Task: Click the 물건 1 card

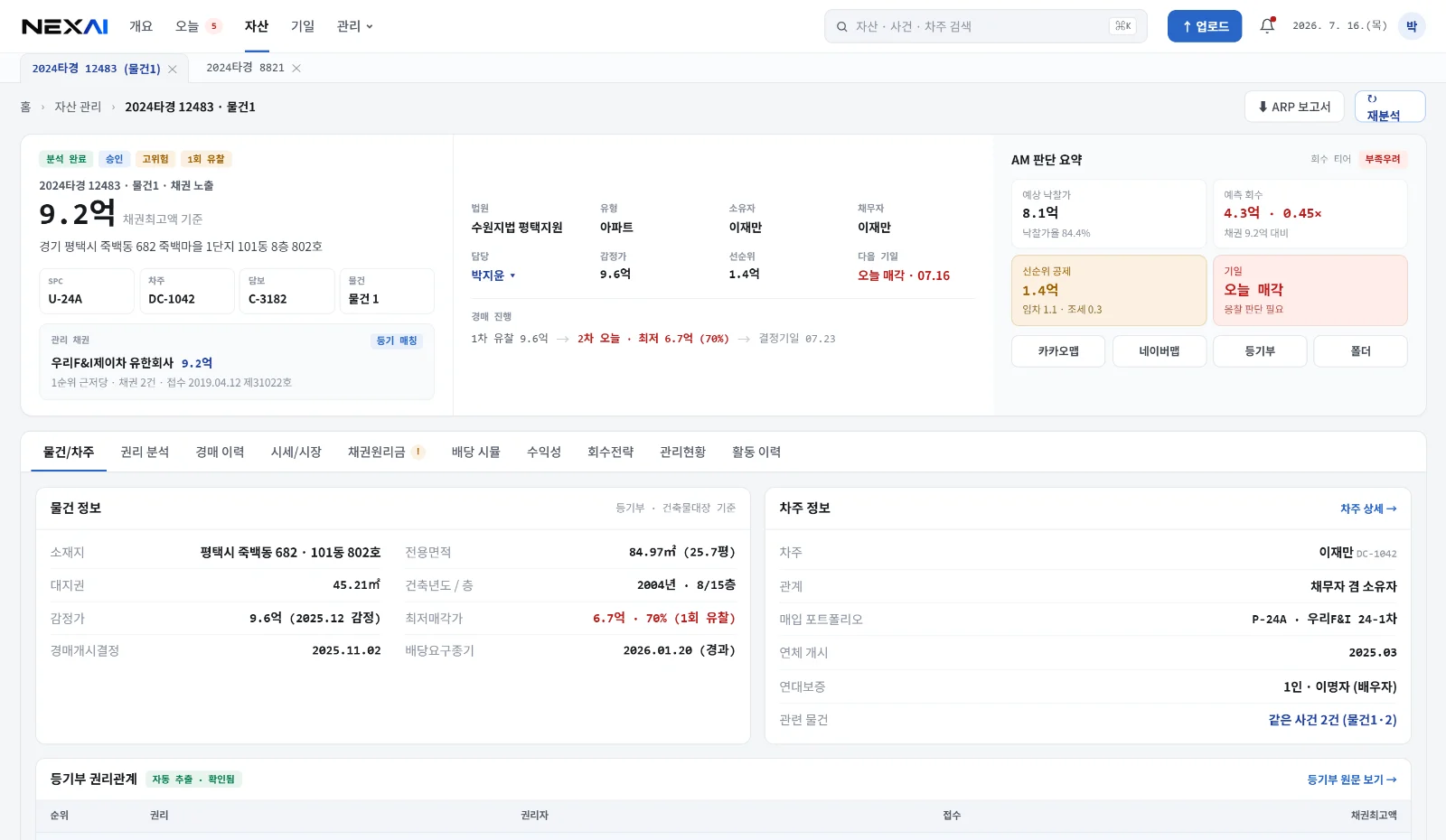Action: [387, 291]
